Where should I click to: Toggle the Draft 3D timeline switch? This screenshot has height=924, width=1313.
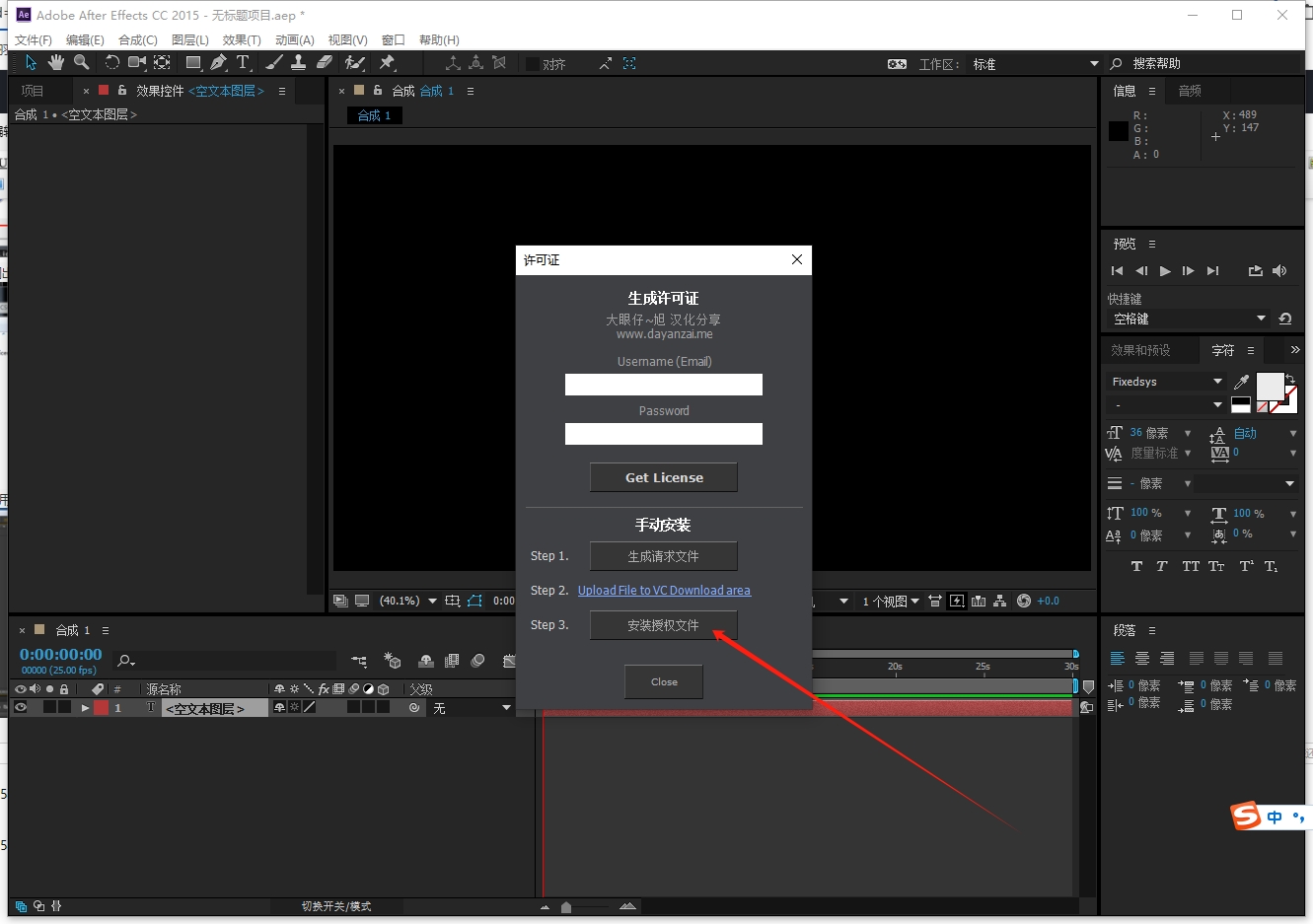(393, 661)
